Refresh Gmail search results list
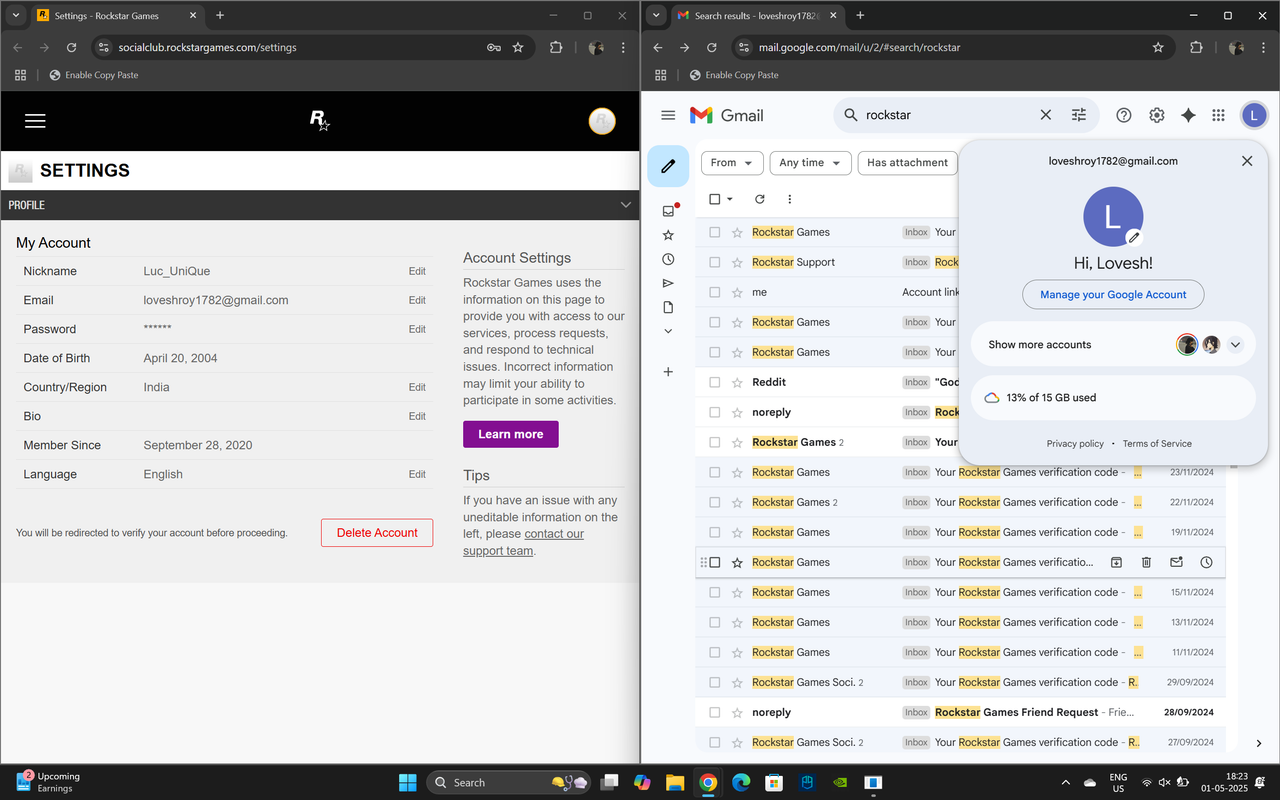The height and width of the screenshot is (800, 1280). point(760,199)
